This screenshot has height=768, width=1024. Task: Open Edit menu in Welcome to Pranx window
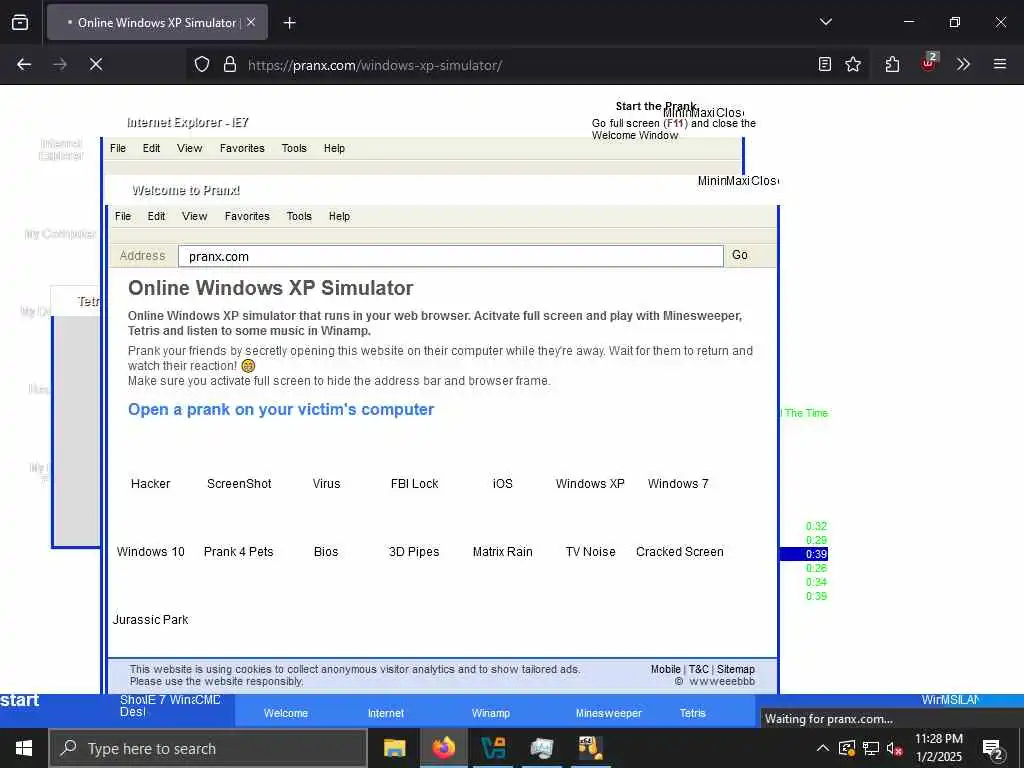(x=156, y=216)
